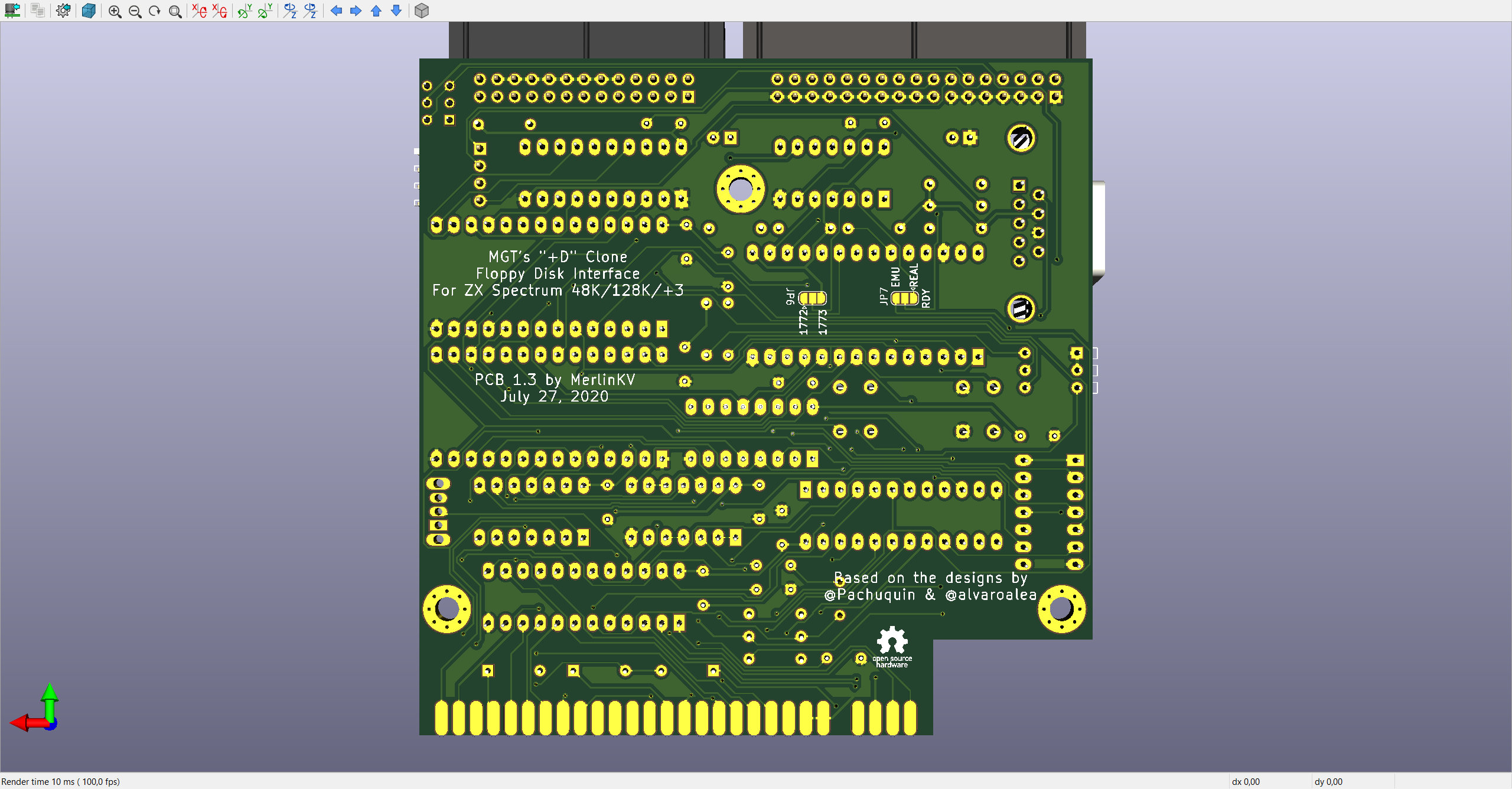
Task: Click the '@Pachuquin & @alvaroalea' text
Action: point(931,595)
